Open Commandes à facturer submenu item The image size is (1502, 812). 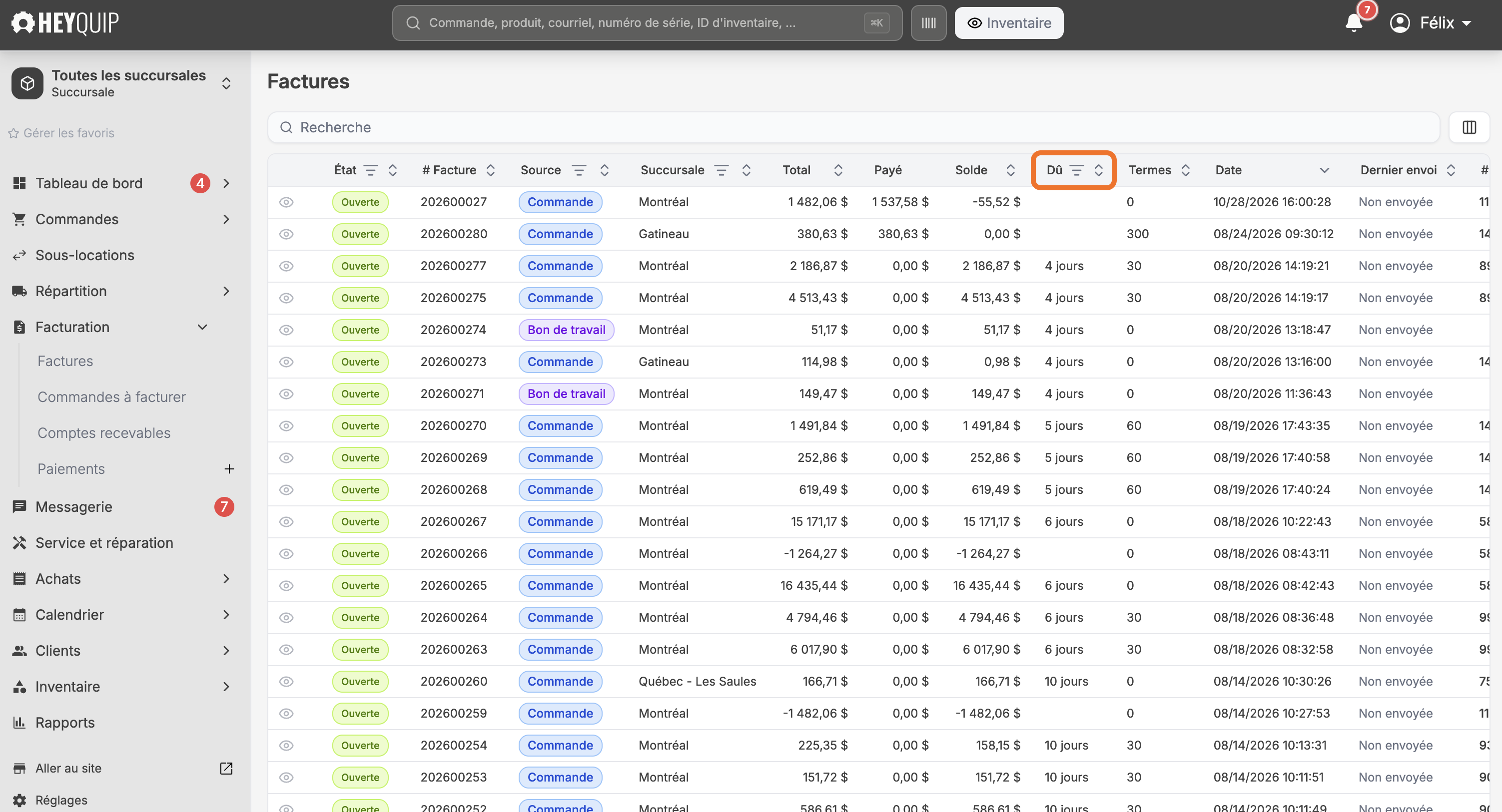[x=111, y=397]
